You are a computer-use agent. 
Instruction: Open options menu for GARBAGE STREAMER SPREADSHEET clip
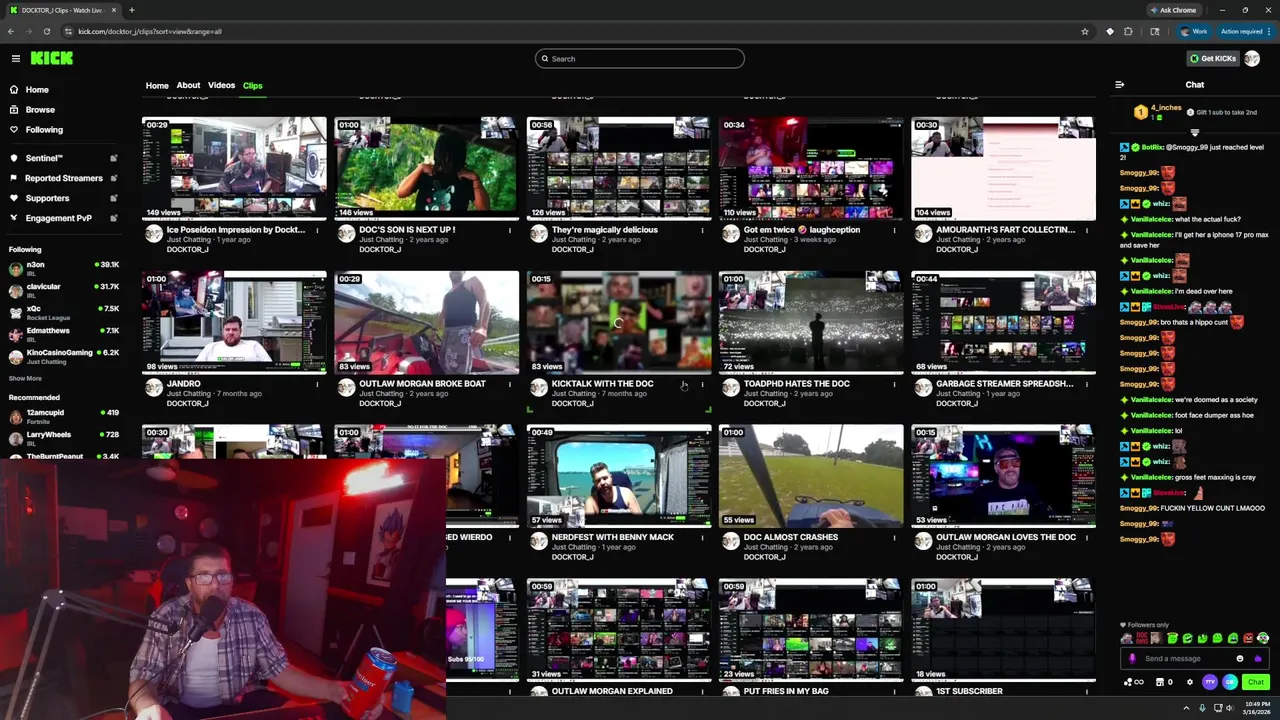(1086, 384)
